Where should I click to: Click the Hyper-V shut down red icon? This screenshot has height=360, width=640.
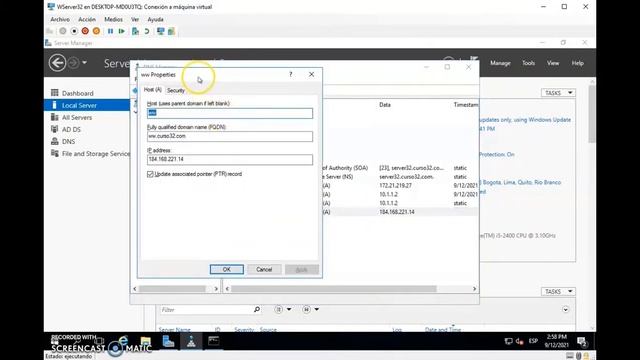(85, 31)
